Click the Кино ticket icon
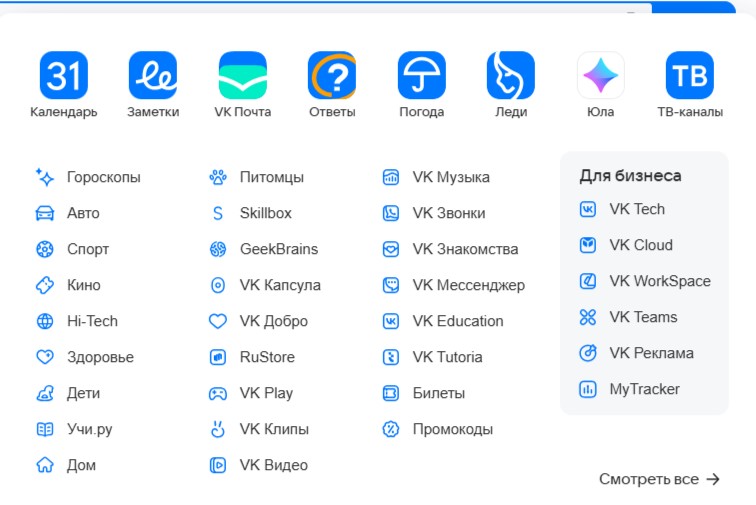This screenshot has height=505, width=756. pyautogui.click(x=45, y=285)
